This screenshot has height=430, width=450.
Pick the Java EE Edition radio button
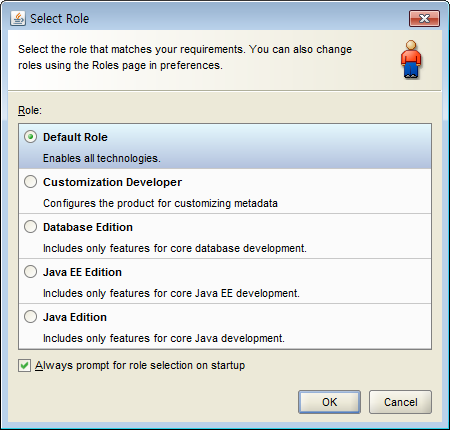point(30,272)
